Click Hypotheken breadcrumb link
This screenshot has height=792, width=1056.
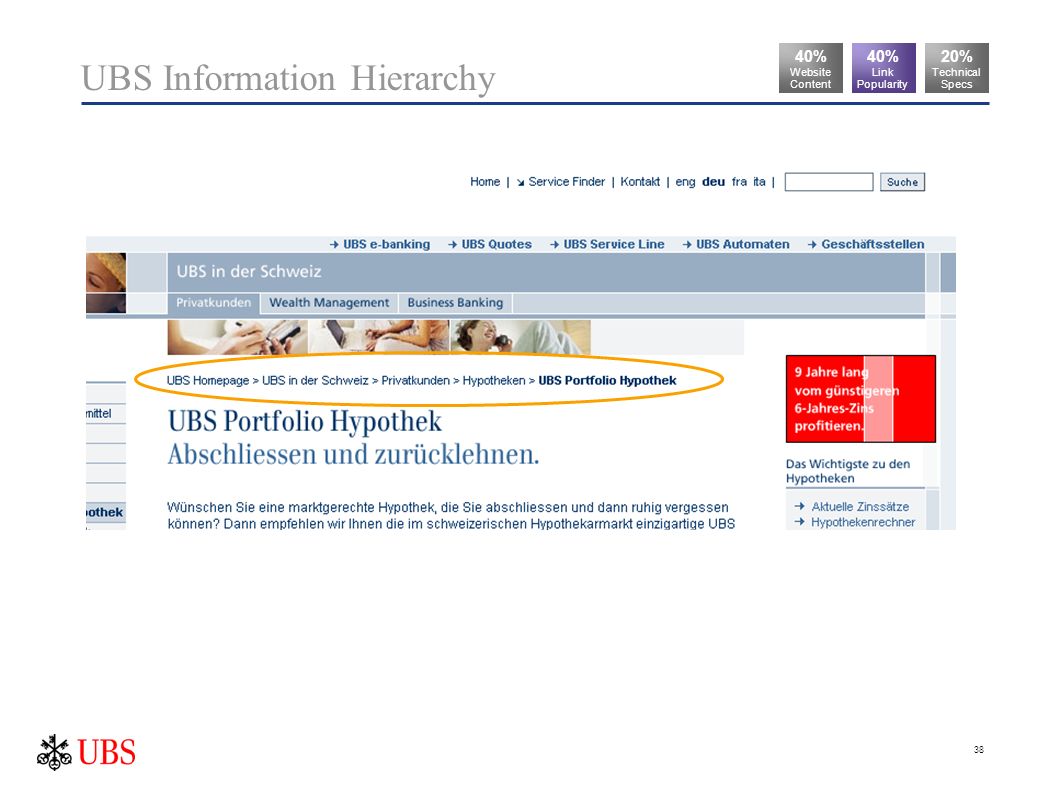point(494,381)
